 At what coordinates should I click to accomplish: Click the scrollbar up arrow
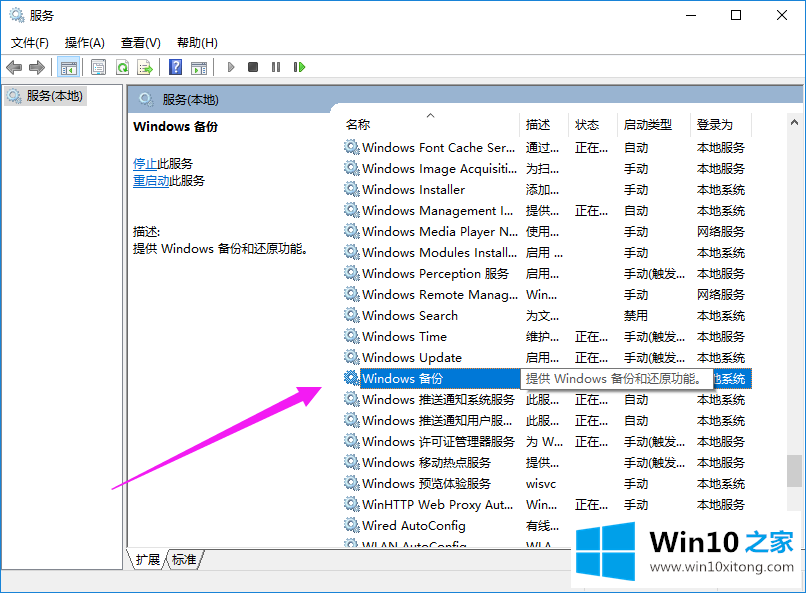794,122
